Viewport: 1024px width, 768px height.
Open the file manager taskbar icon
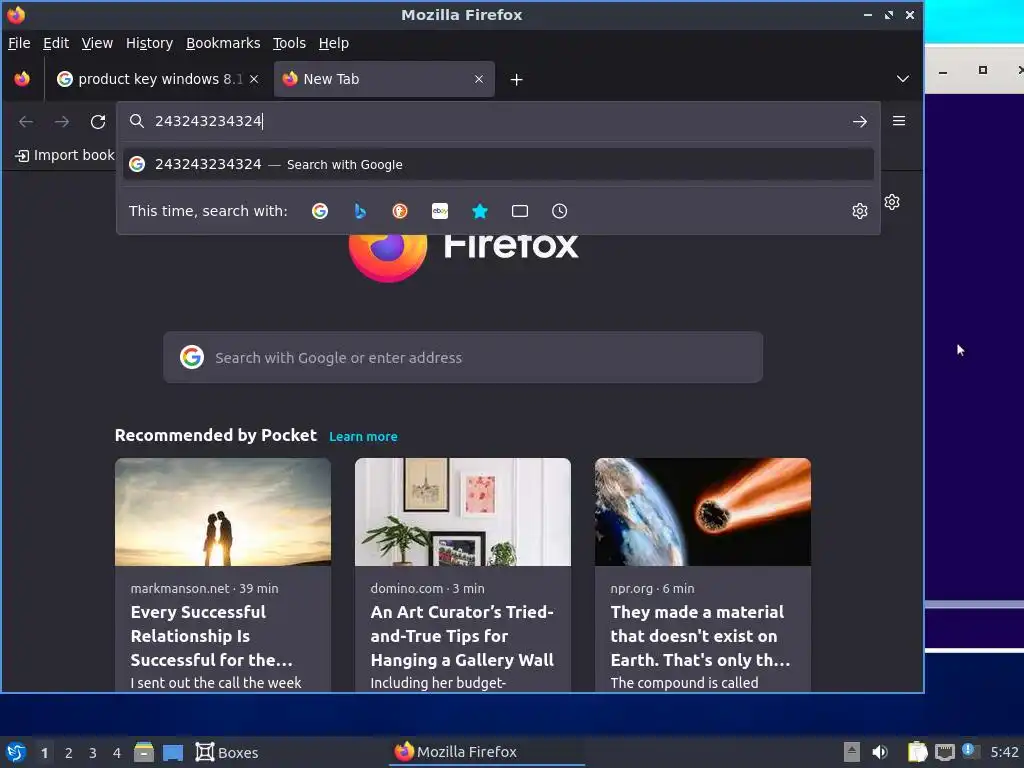coord(144,752)
